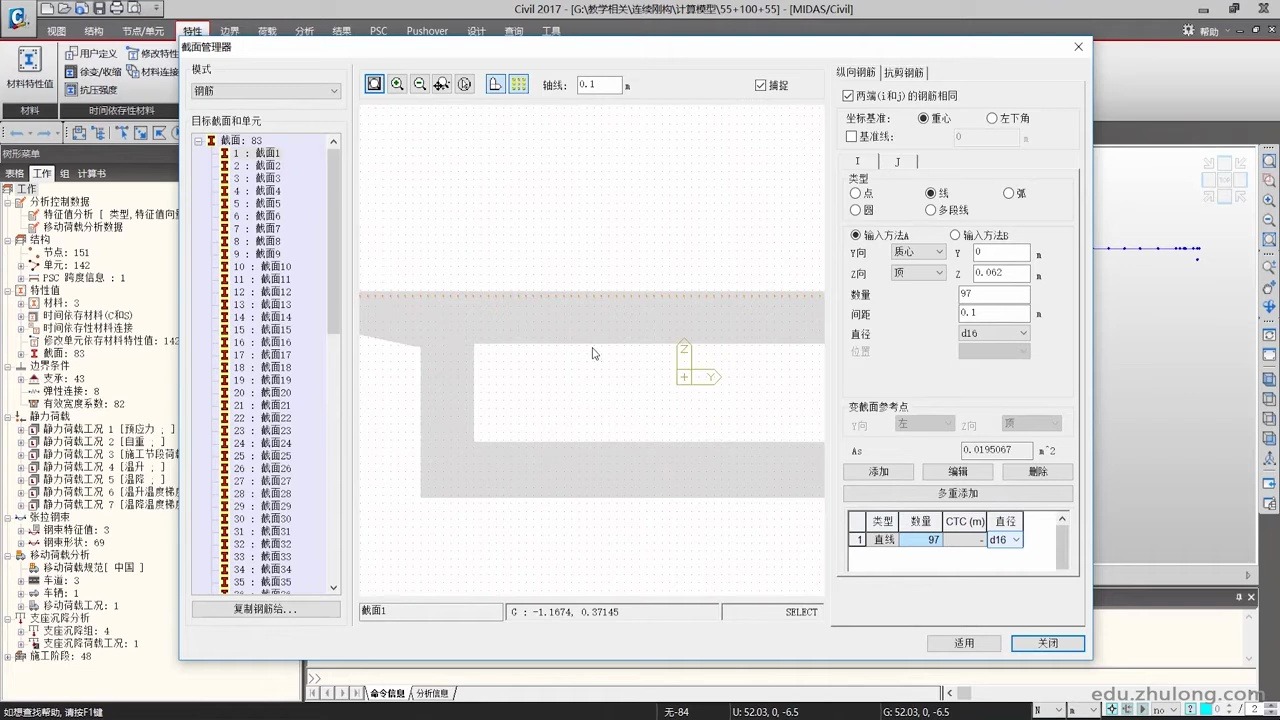1280x720 pixels.
Task: Click the 适用 apply button
Action: coord(964,643)
